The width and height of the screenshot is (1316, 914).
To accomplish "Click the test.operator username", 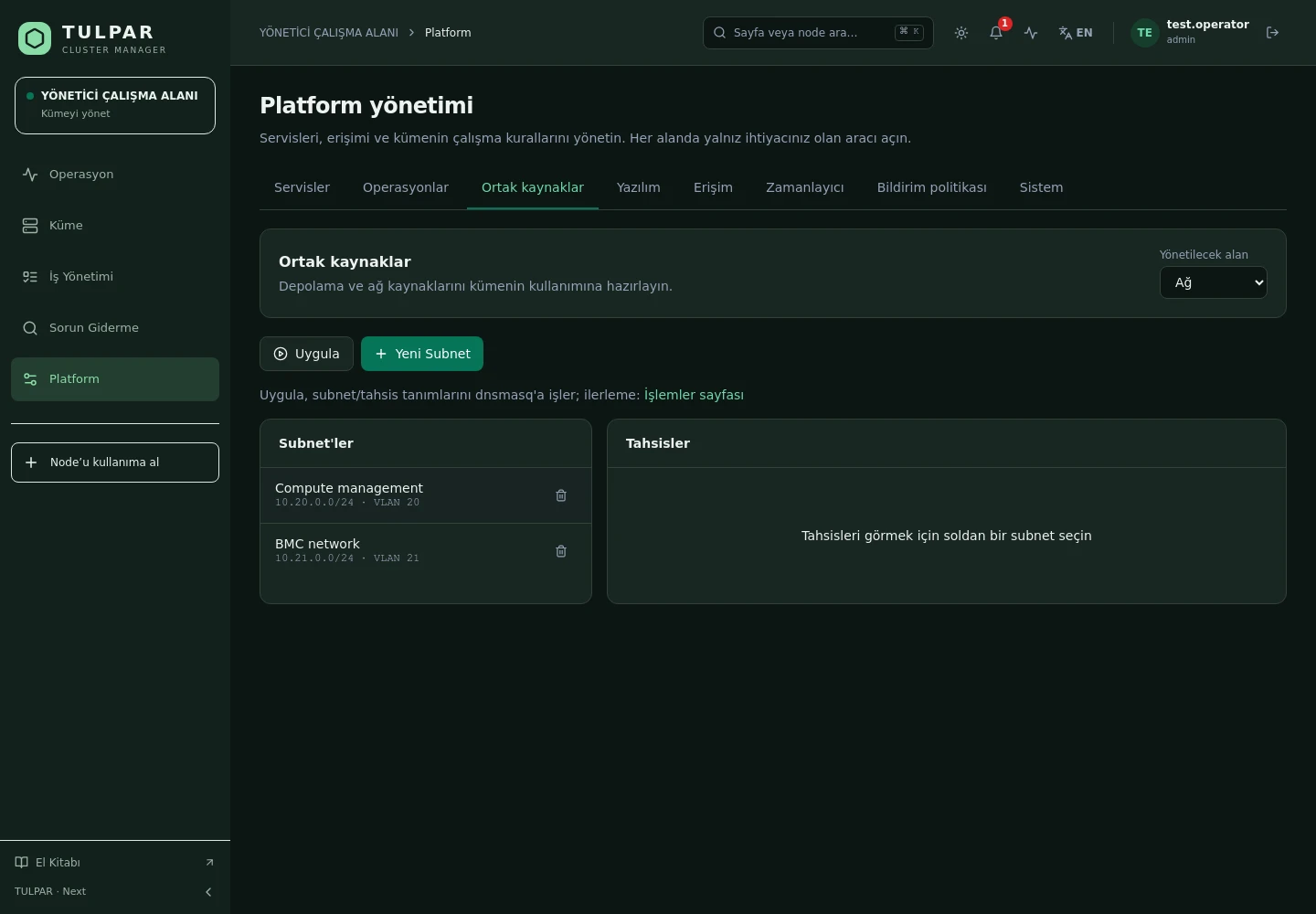I will coord(1208,25).
